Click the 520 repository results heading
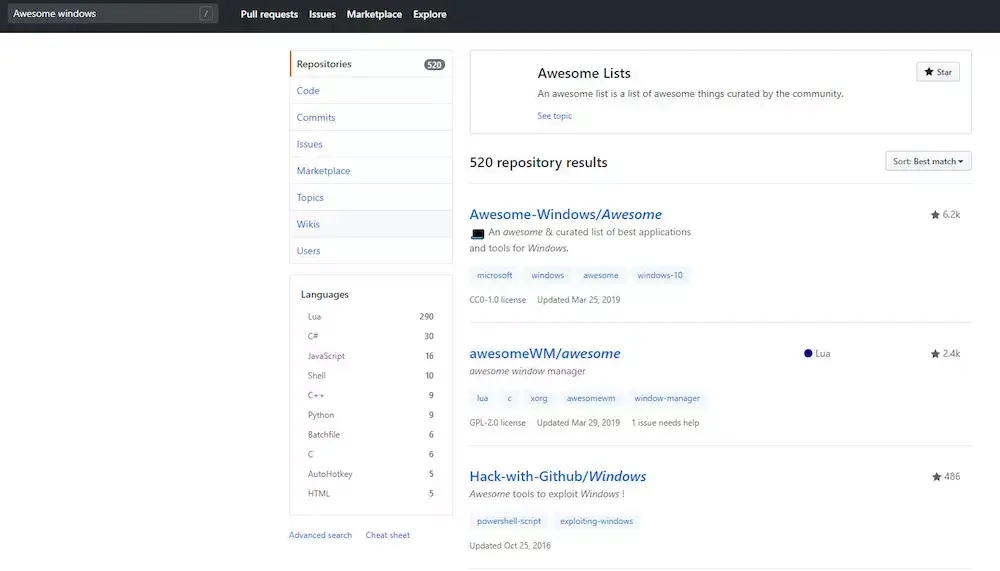 click(538, 163)
